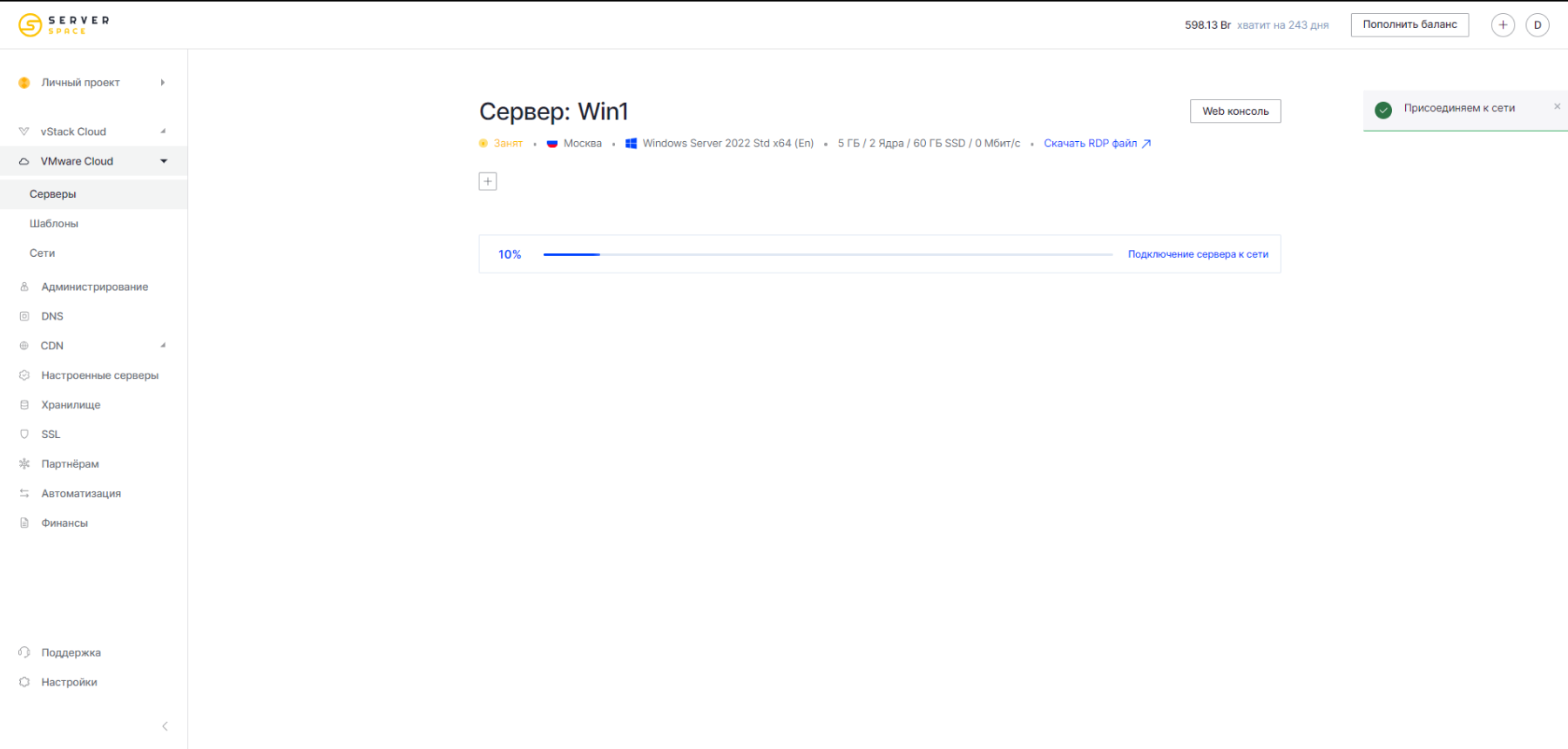Screen dimensions: 1568x749
Task: Click the Администрирование lock icon
Action: pyautogui.click(x=24, y=287)
